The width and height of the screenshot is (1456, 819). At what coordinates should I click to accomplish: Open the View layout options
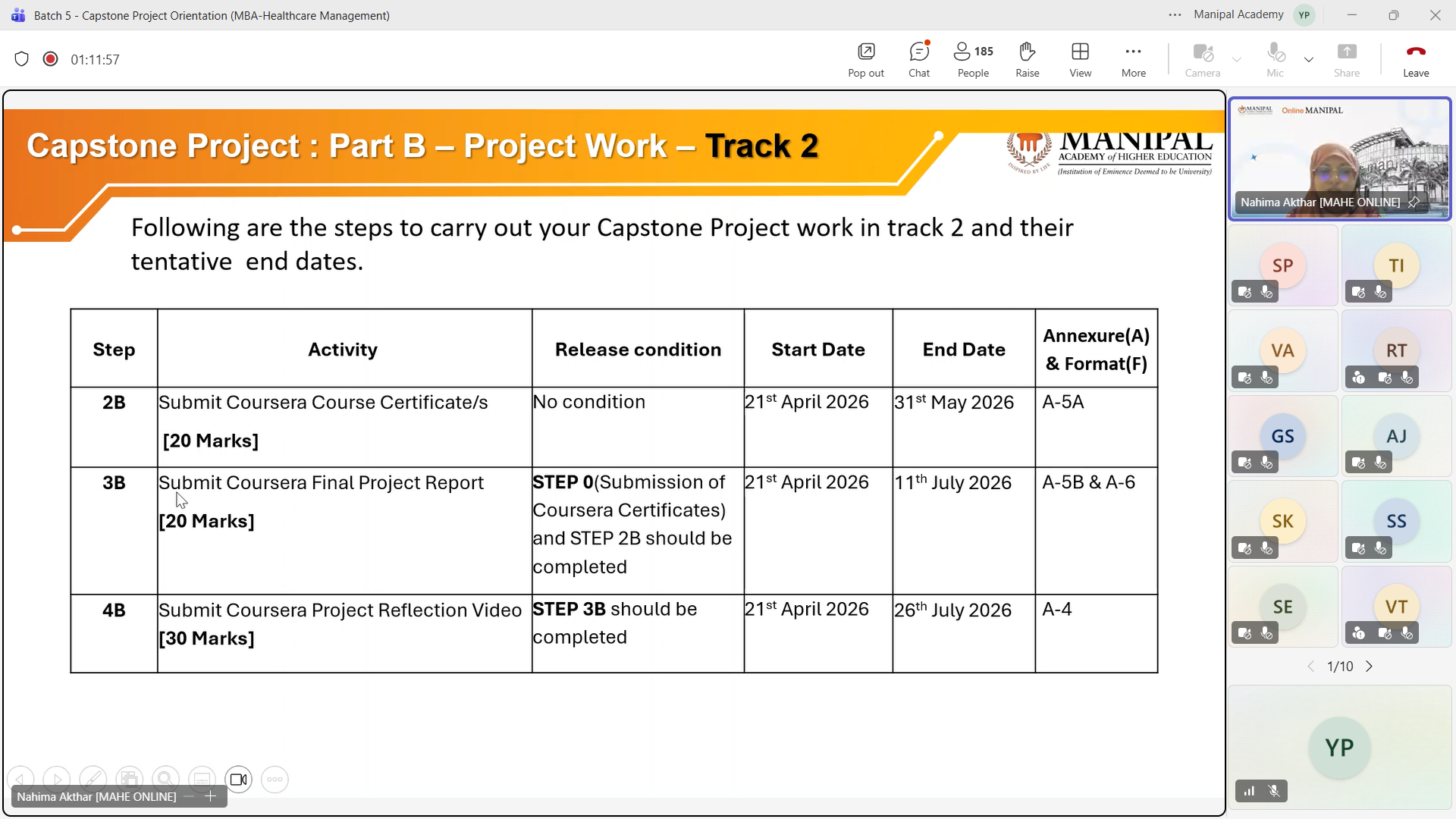click(x=1081, y=59)
